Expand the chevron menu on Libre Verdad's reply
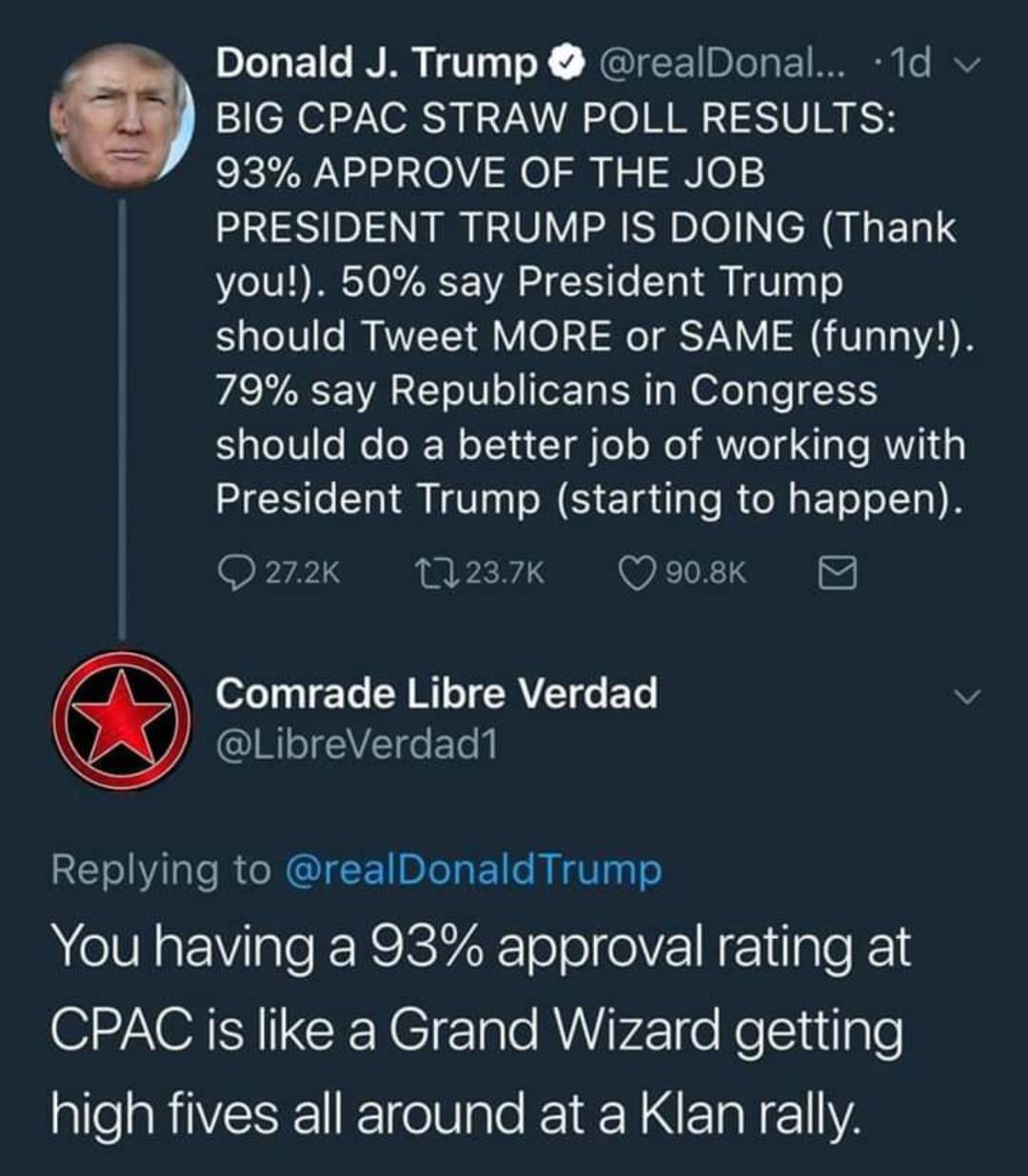The width and height of the screenshot is (1028, 1176). [x=966, y=698]
